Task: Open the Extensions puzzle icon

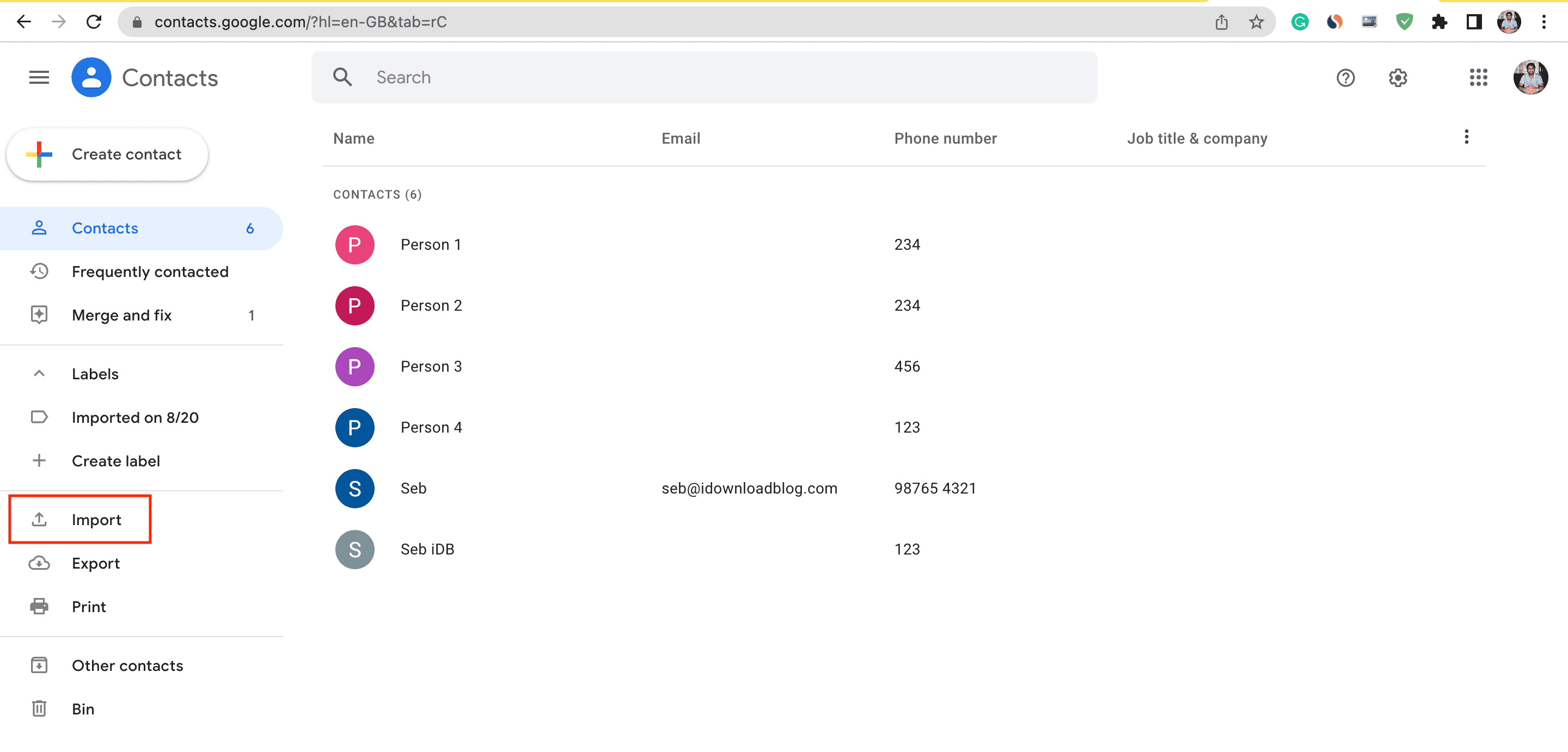Action: coord(1439,22)
